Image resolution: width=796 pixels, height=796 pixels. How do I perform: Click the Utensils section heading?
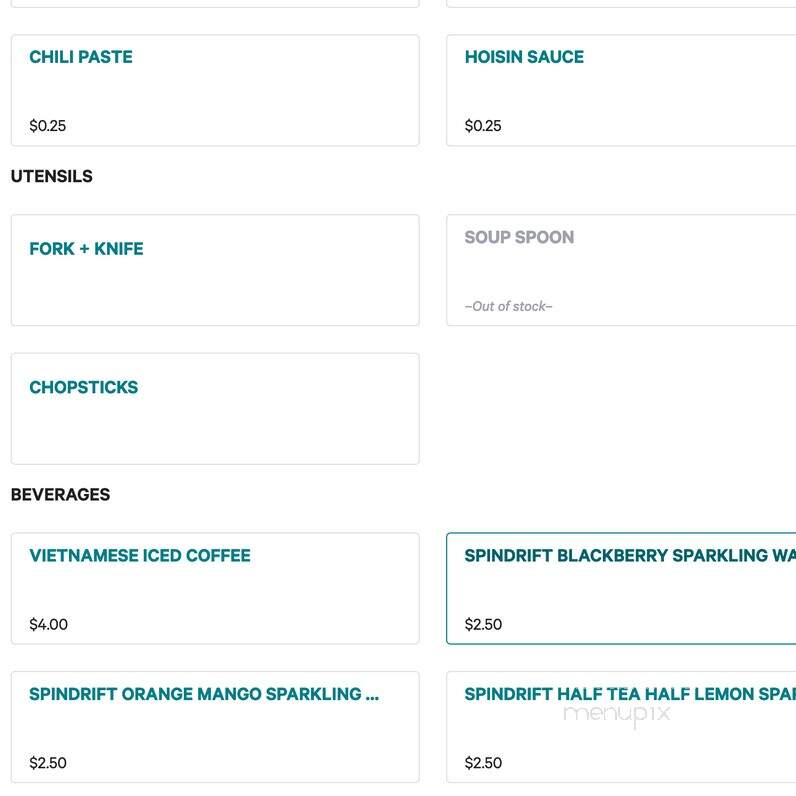coord(52,176)
